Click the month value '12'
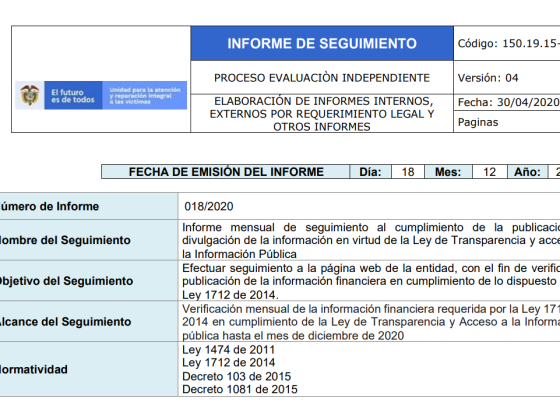The width and height of the screenshot is (560, 420). [489, 172]
